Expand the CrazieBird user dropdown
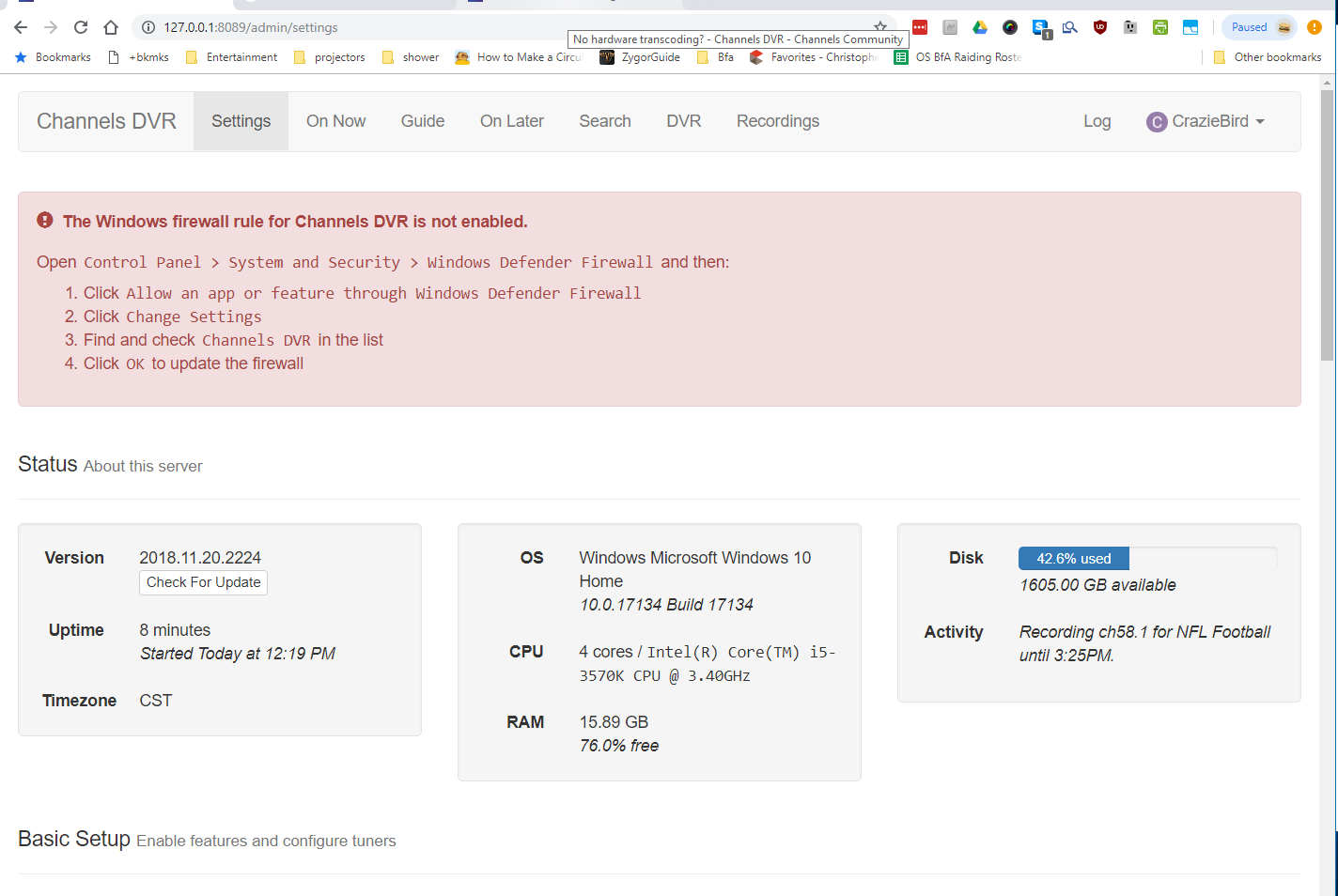The width and height of the screenshot is (1338, 896). pos(1206,121)
